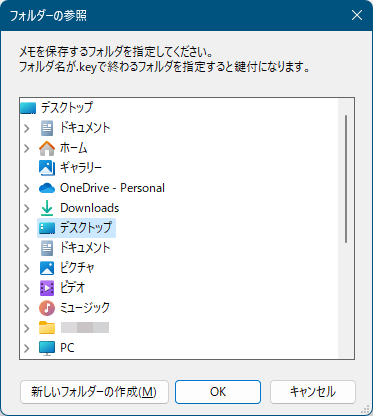Select the OneDrive cloud icon

[x=47, y=188]
